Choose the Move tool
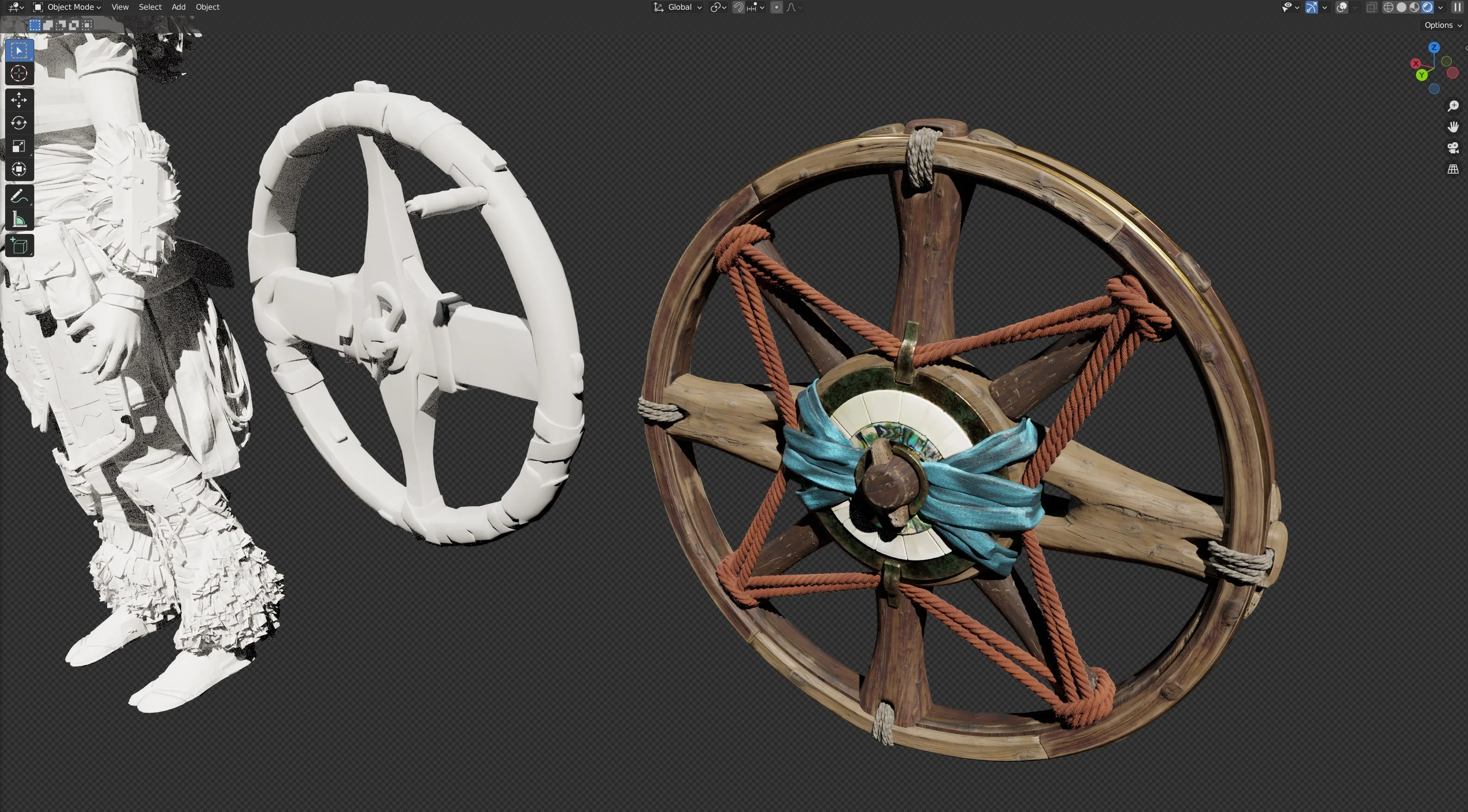 click(19, 100)
